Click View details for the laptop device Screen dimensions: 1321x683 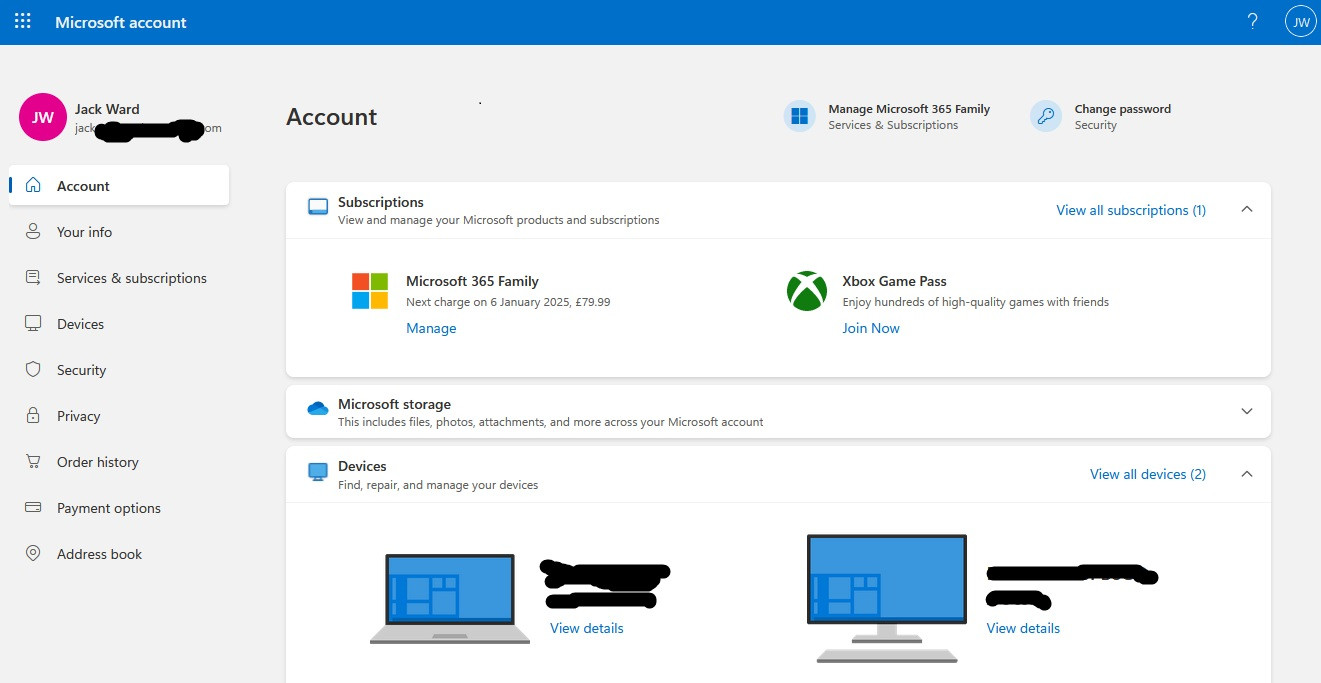click(x=586, y=628)
